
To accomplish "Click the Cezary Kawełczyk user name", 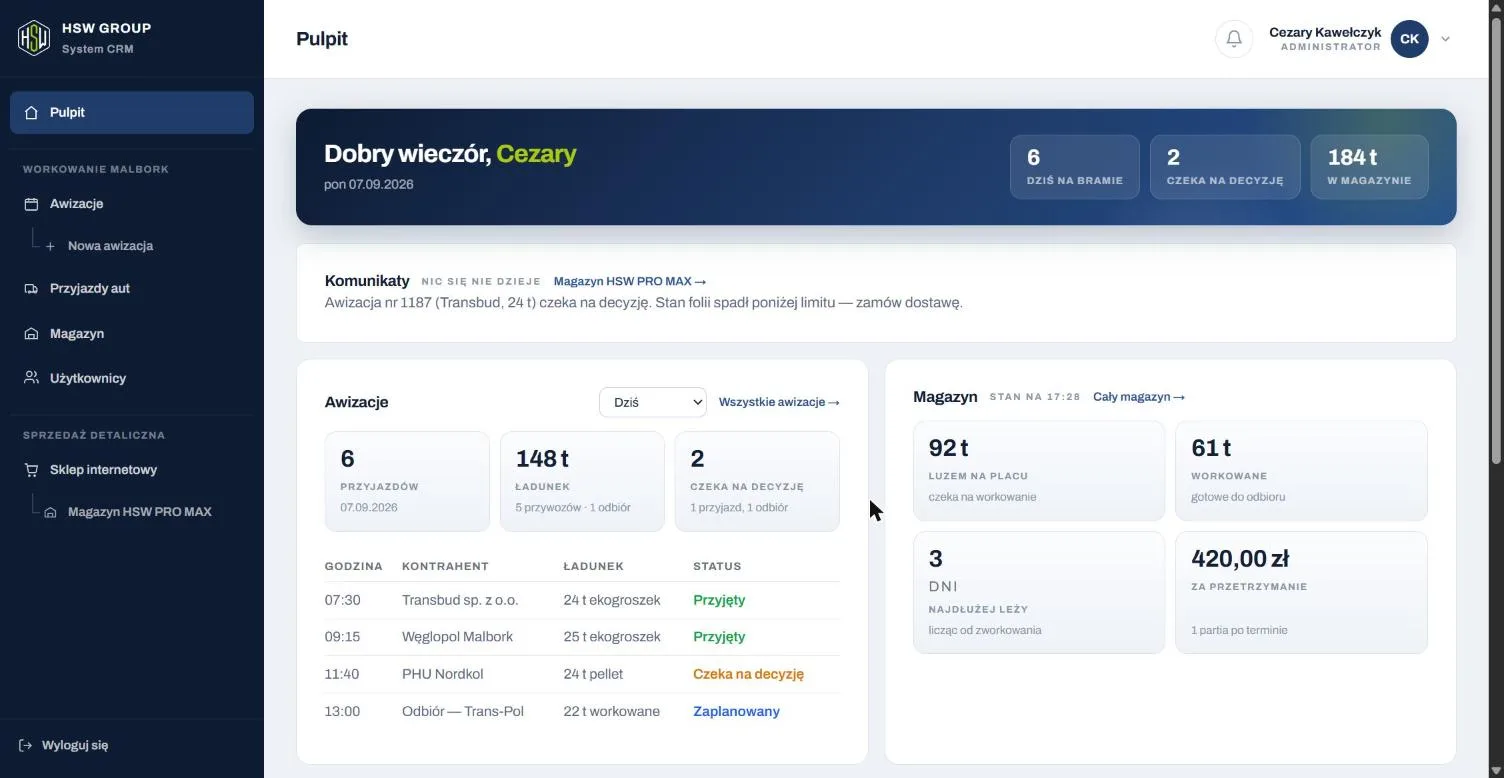I will tap(1325, 32).
